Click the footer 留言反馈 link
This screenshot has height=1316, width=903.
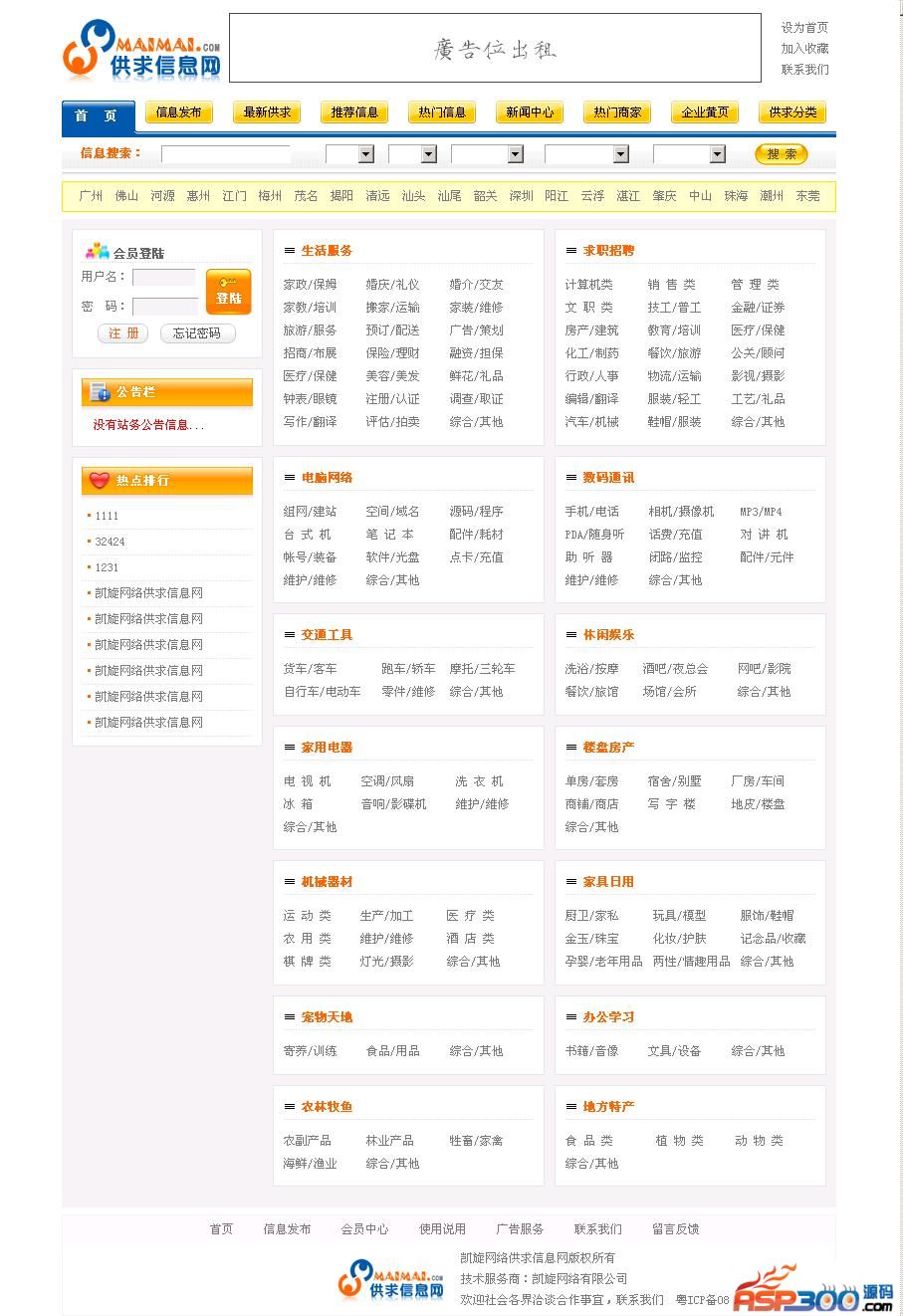coord(675,1229)
